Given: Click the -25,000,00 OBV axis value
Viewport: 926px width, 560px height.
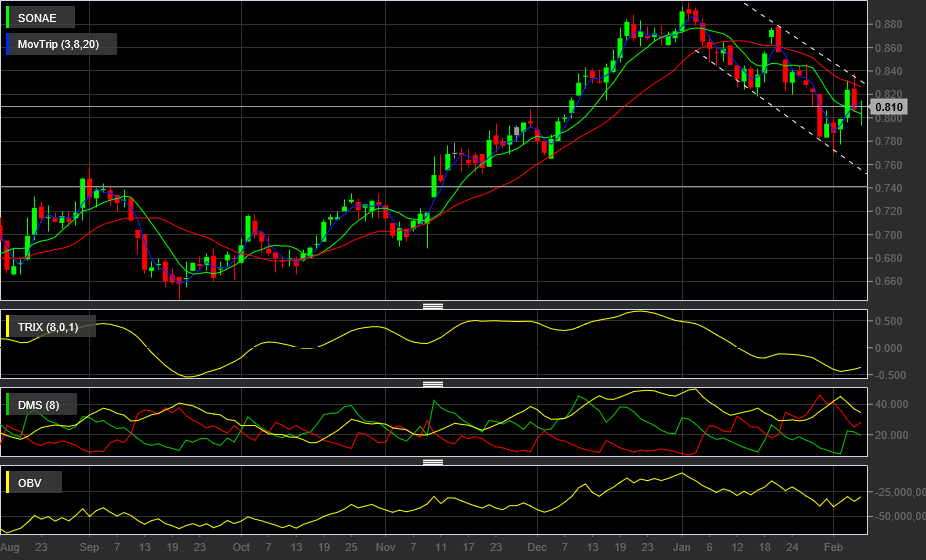Looking at the screenshot, I should [x=899, y=492].
